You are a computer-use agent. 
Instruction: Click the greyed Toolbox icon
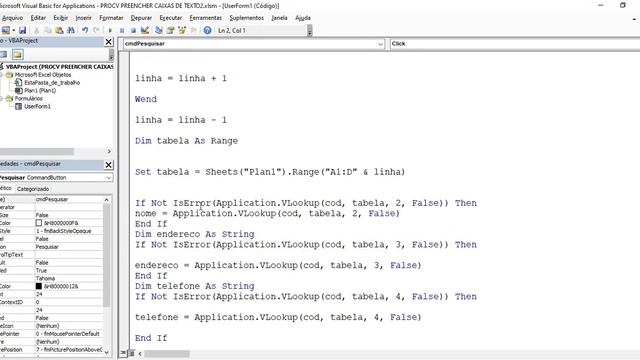coord(193,30)
